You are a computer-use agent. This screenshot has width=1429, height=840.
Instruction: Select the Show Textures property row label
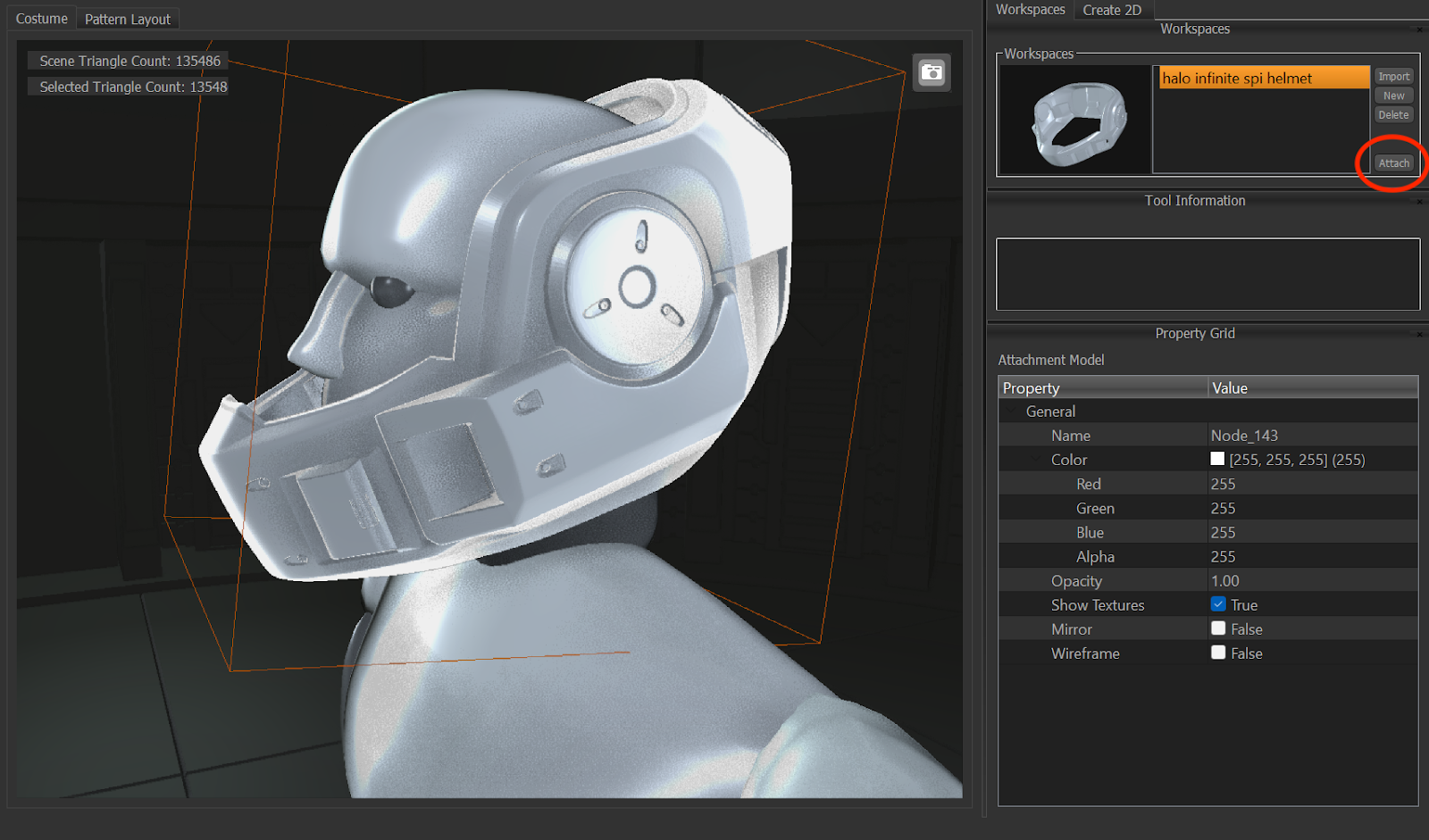coord(1098,605)
